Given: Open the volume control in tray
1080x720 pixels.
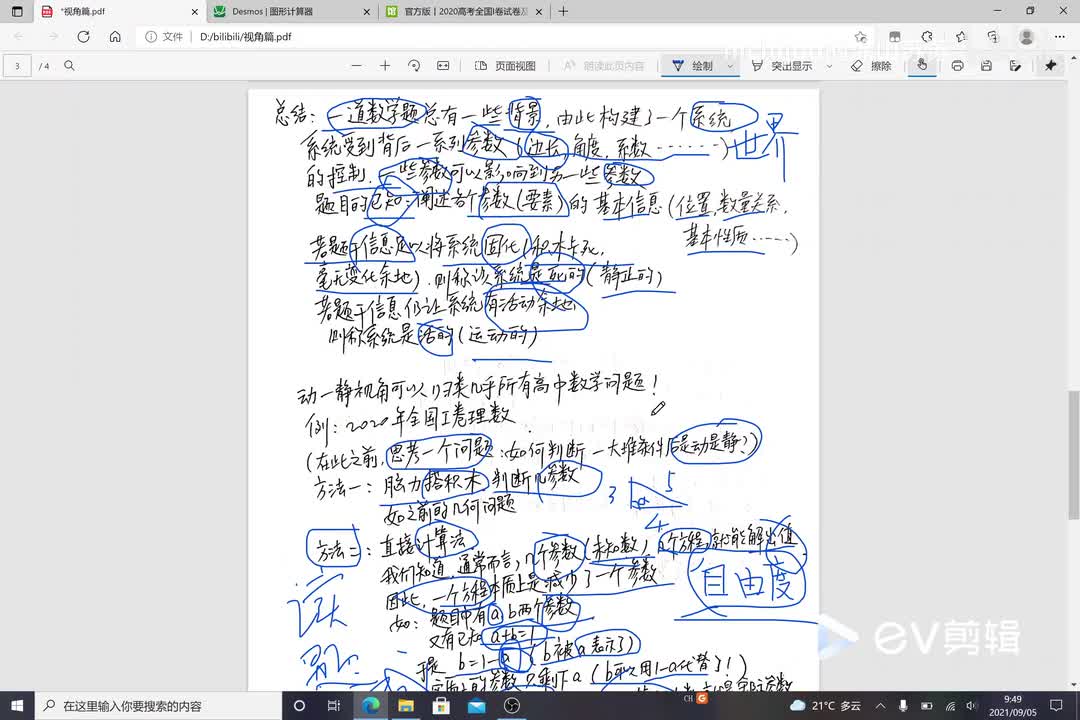Looking at the screenshot, I should coord(971,706).
